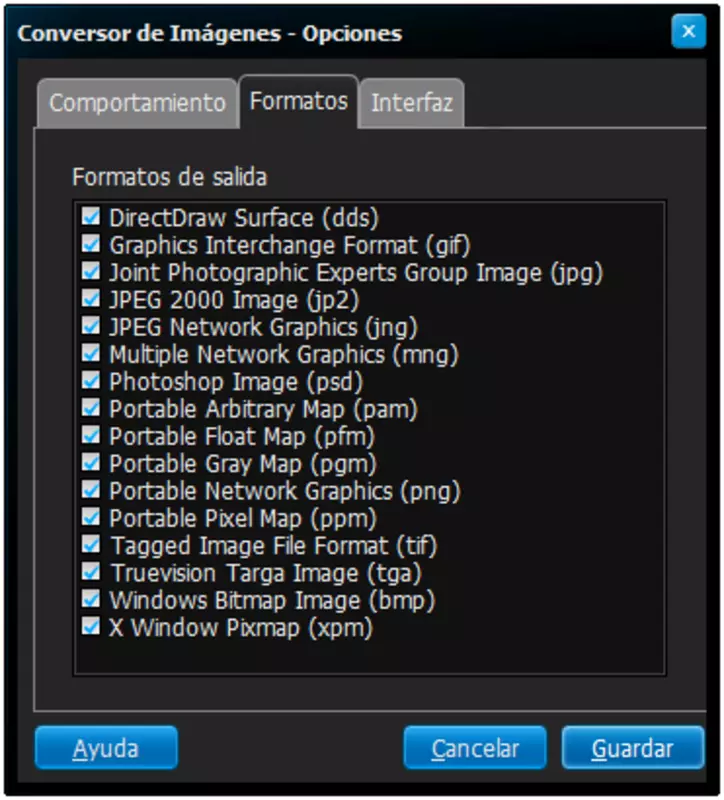Image resolution: width=724 pixels, height=800 pixels.
Task: Close the Opciones dialog window
Action: click(688, 32)
